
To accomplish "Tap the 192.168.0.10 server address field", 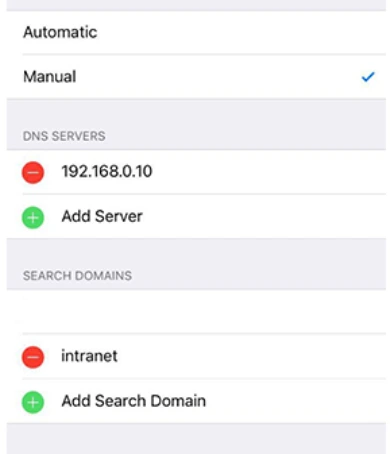I will coord(107,171).
